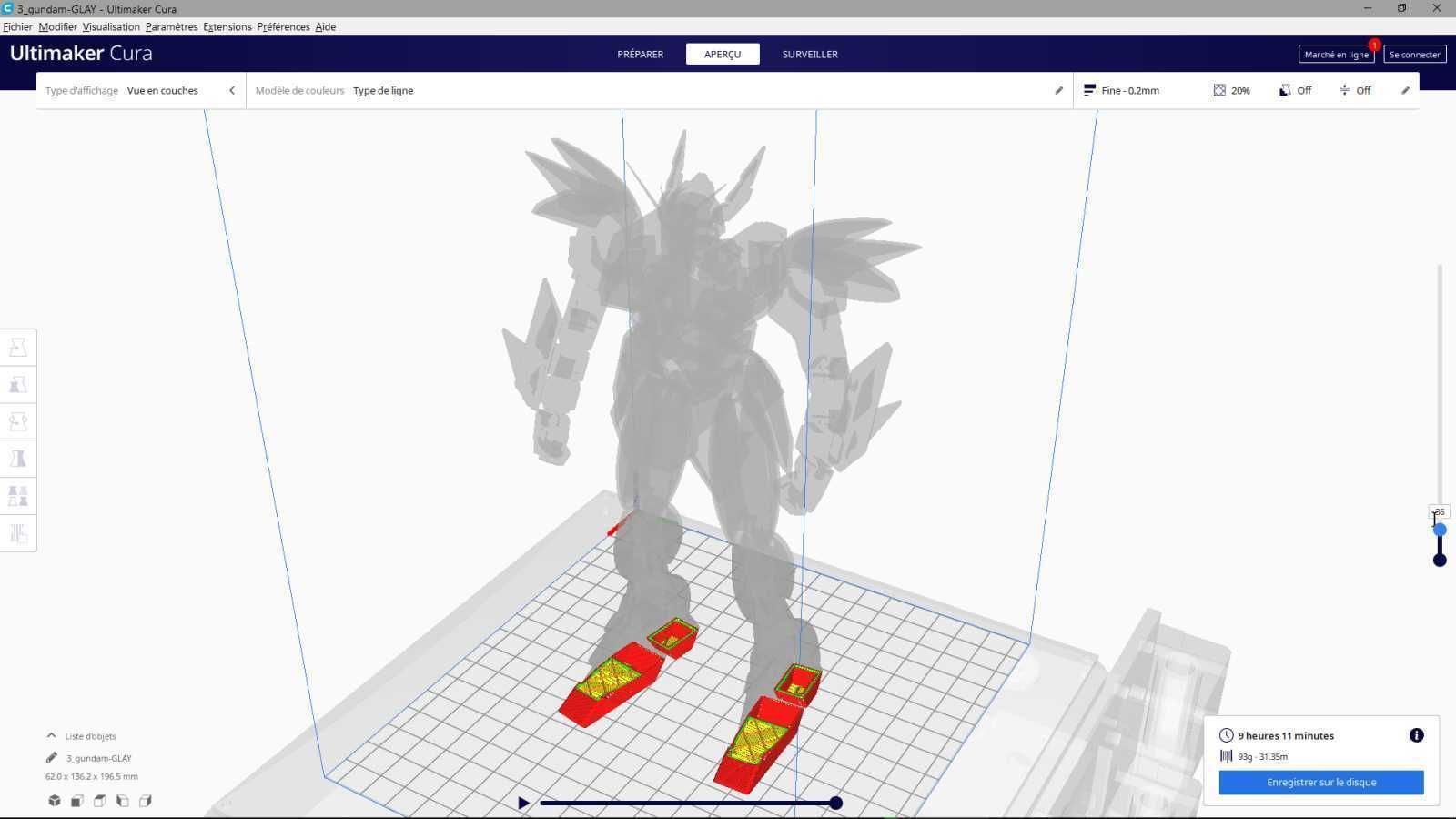Switch to 3D perspective view cube icon
Image resolution: width=1456 pixels, height=819 pixels.
[x=55, y=801]
